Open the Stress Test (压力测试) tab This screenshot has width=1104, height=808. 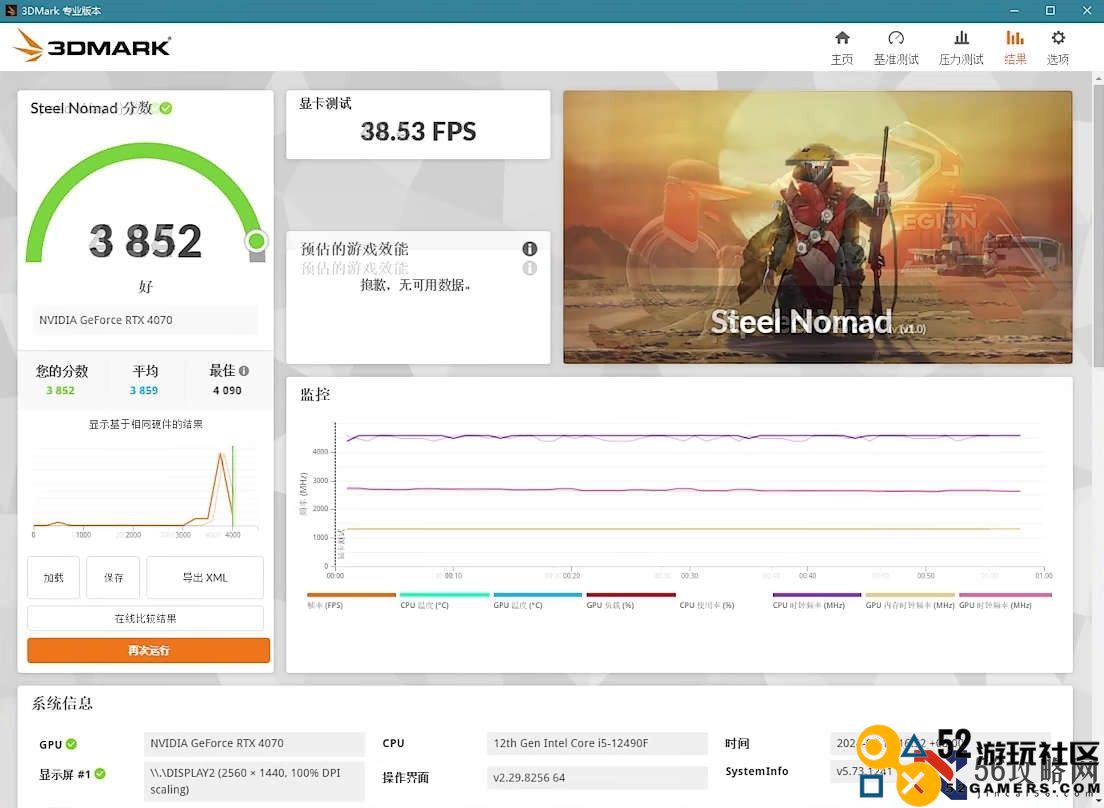[961, 48]
